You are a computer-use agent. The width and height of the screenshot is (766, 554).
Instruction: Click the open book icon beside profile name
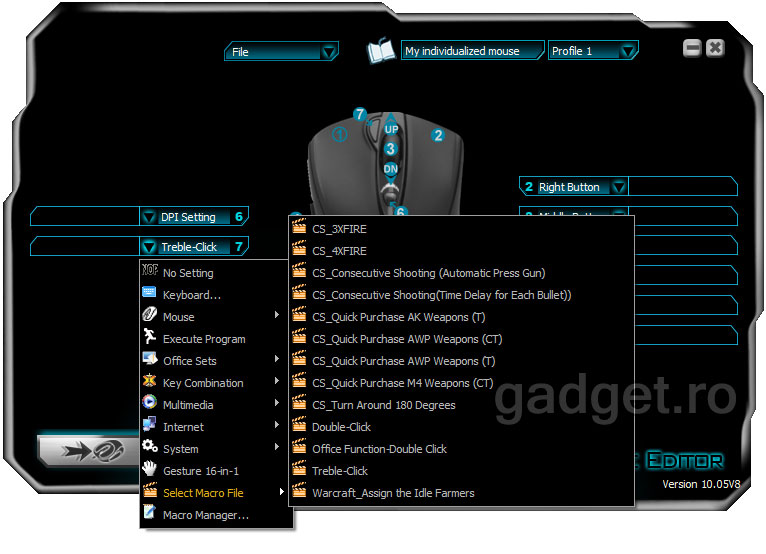[x=380, y=51]
